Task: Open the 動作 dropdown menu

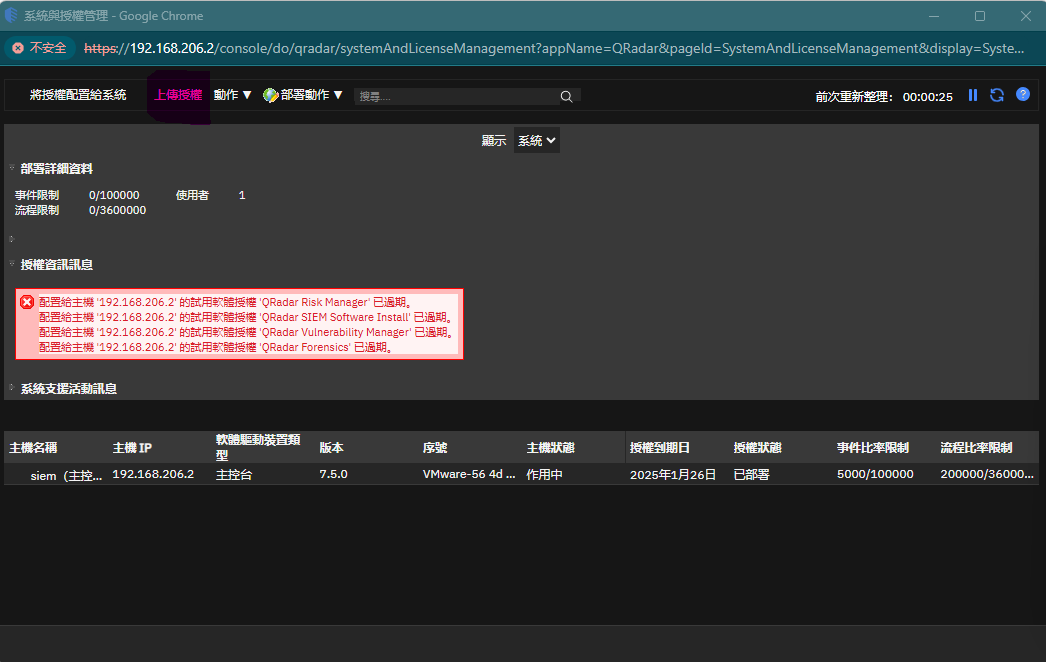Action: 233,95
